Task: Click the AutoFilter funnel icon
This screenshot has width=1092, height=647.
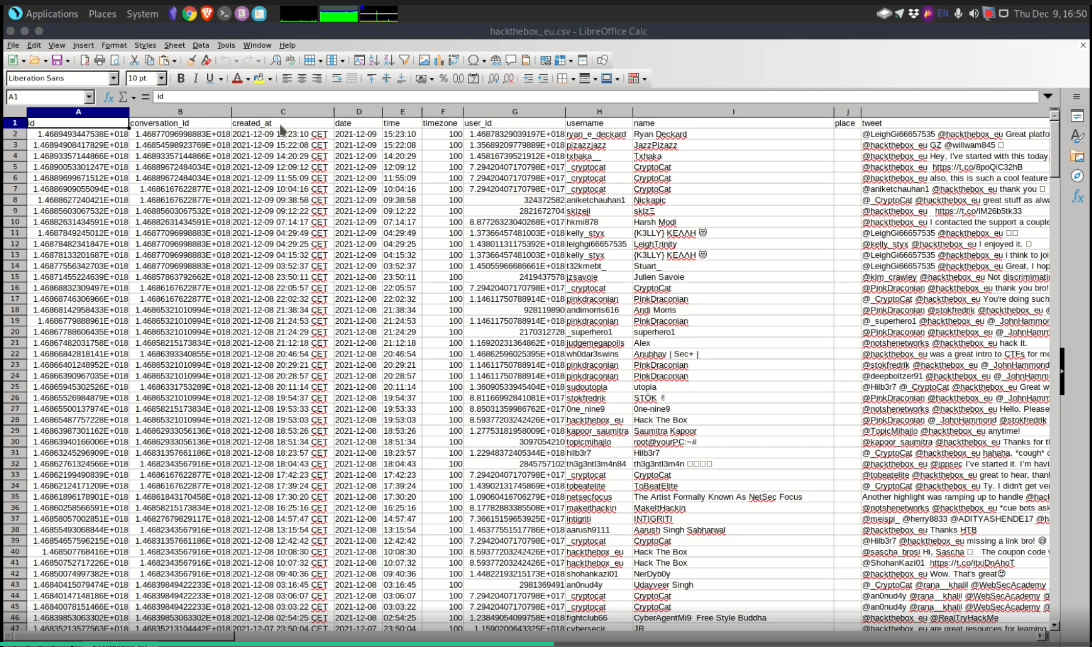Action: tap(404, 61)
